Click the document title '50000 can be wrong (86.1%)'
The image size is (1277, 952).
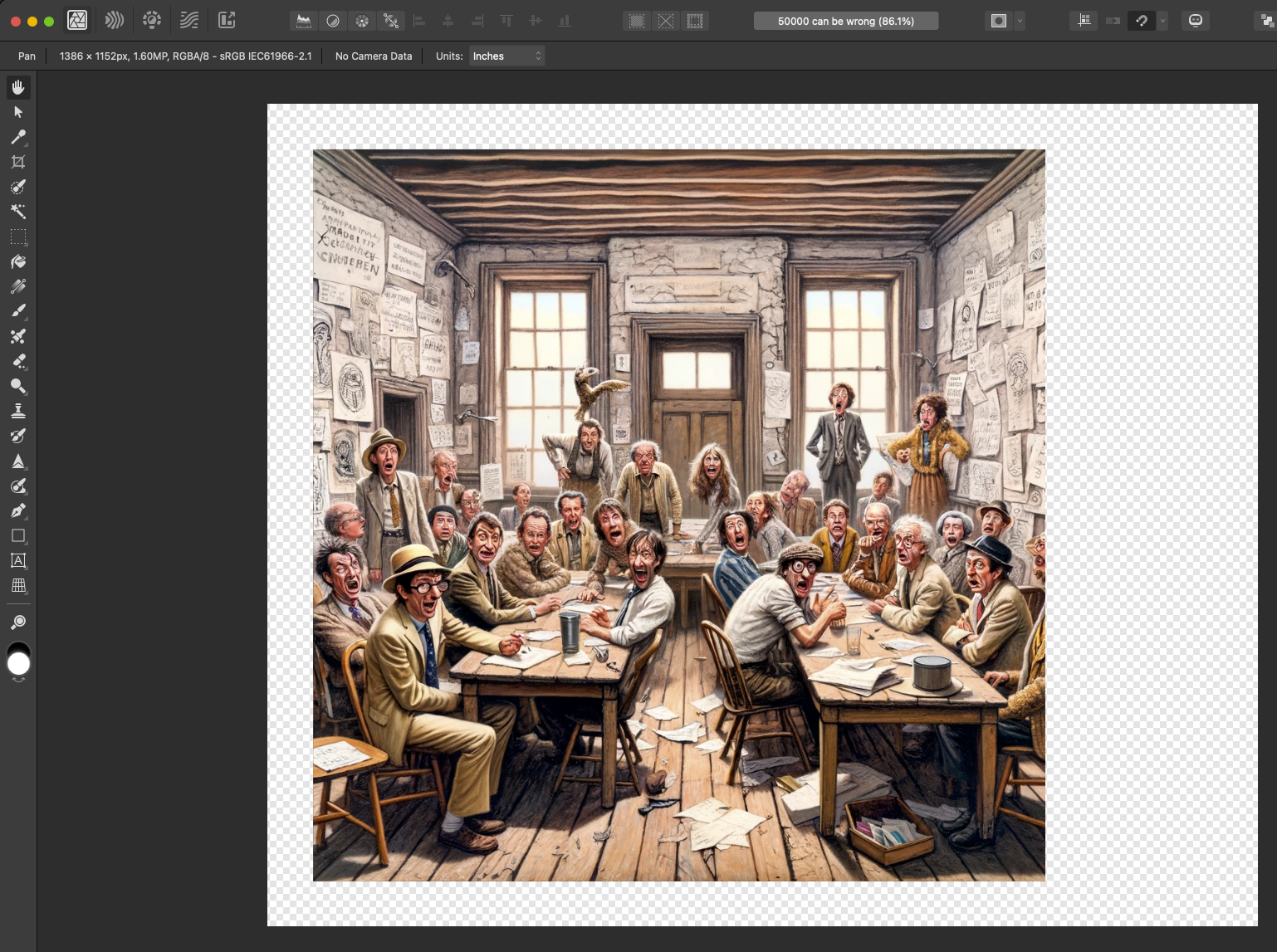[x=846, y=21]
